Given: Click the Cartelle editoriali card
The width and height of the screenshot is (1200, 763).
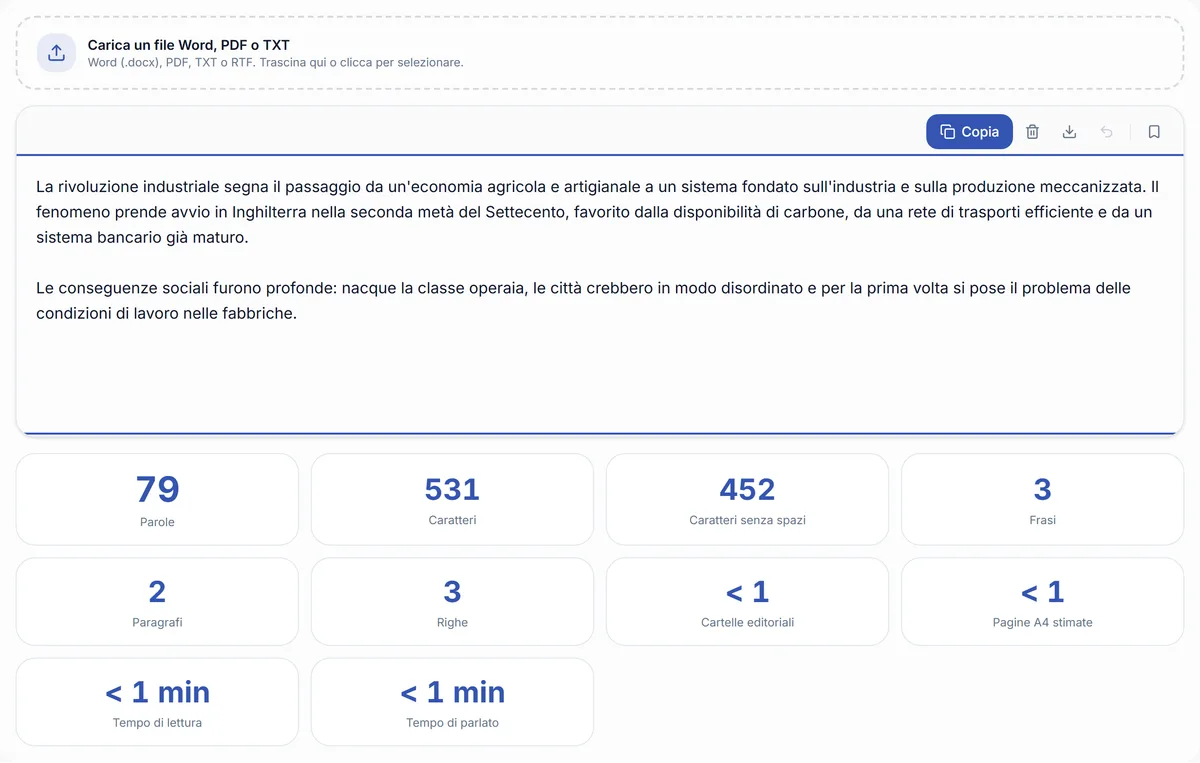Looking at the screenshot, I should click(x=747, y=601).
